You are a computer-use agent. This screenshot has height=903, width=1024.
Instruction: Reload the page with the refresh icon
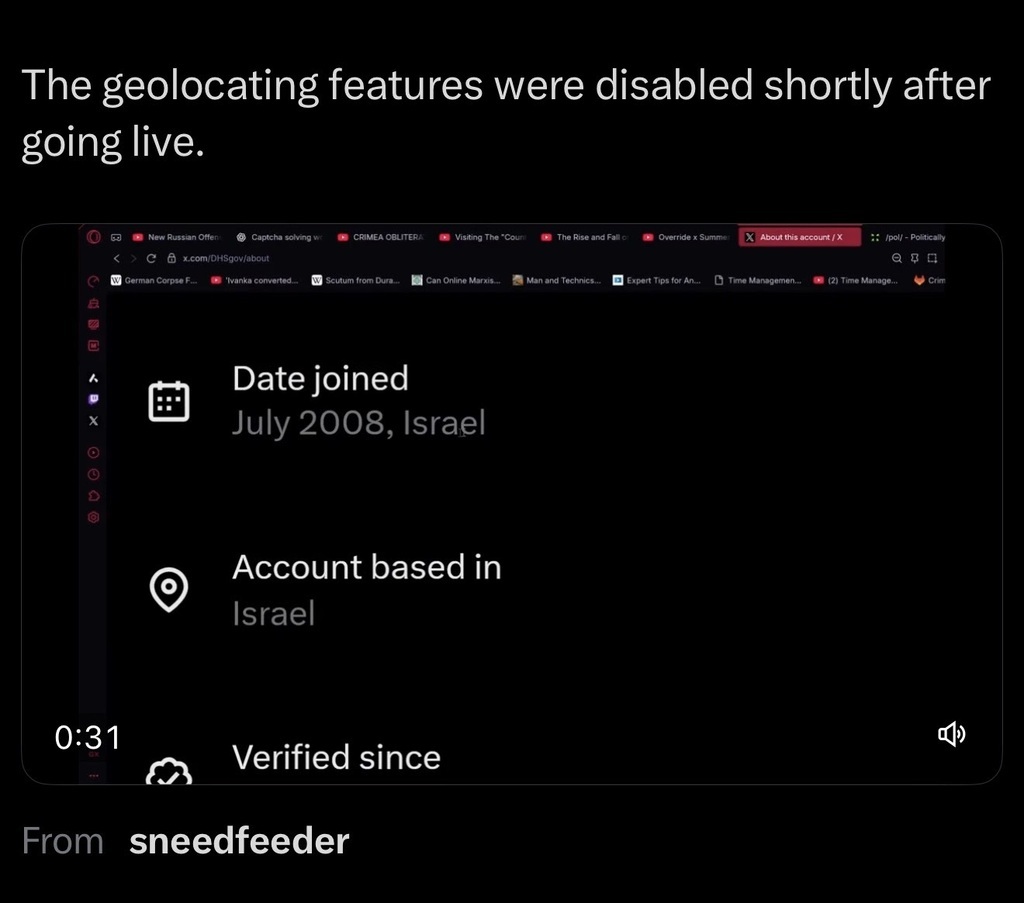tap(151, 258)
